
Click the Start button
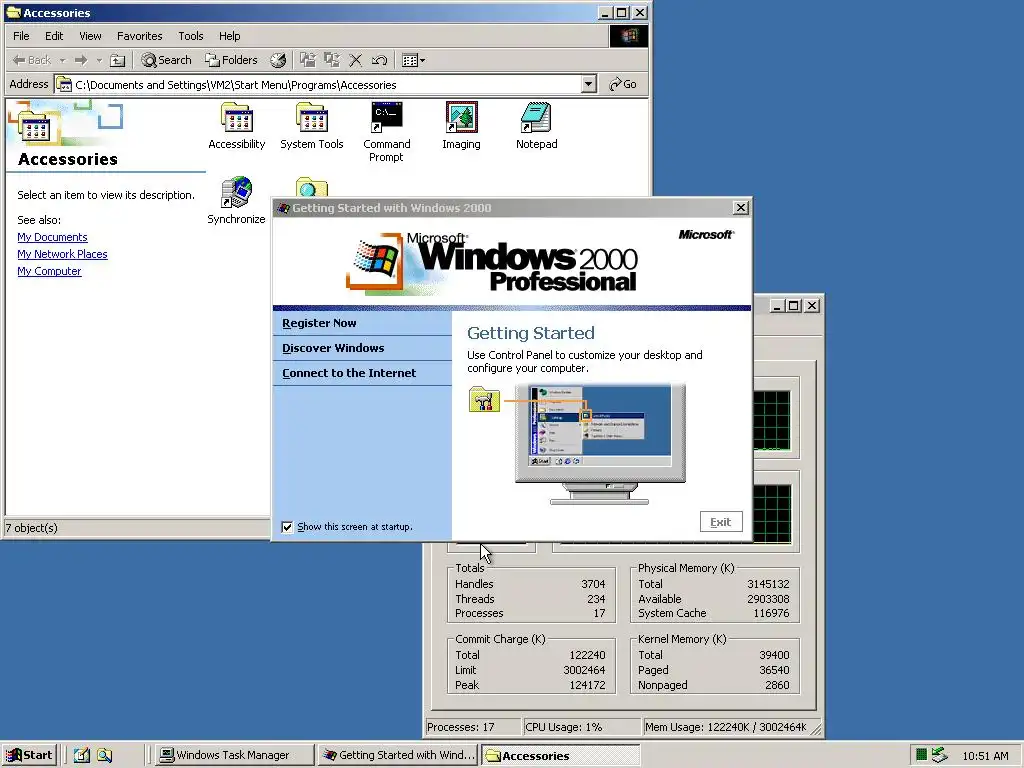(30, 755)
